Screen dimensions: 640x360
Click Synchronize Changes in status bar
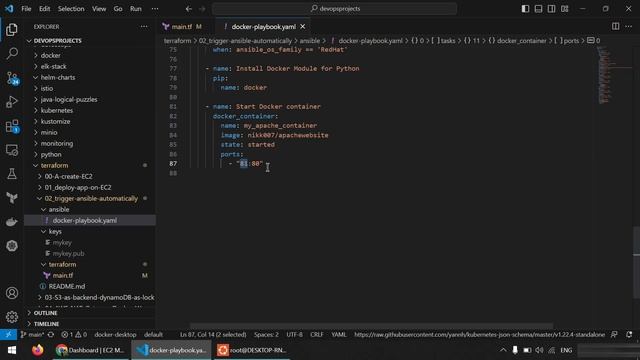click(x=51, y=334)
